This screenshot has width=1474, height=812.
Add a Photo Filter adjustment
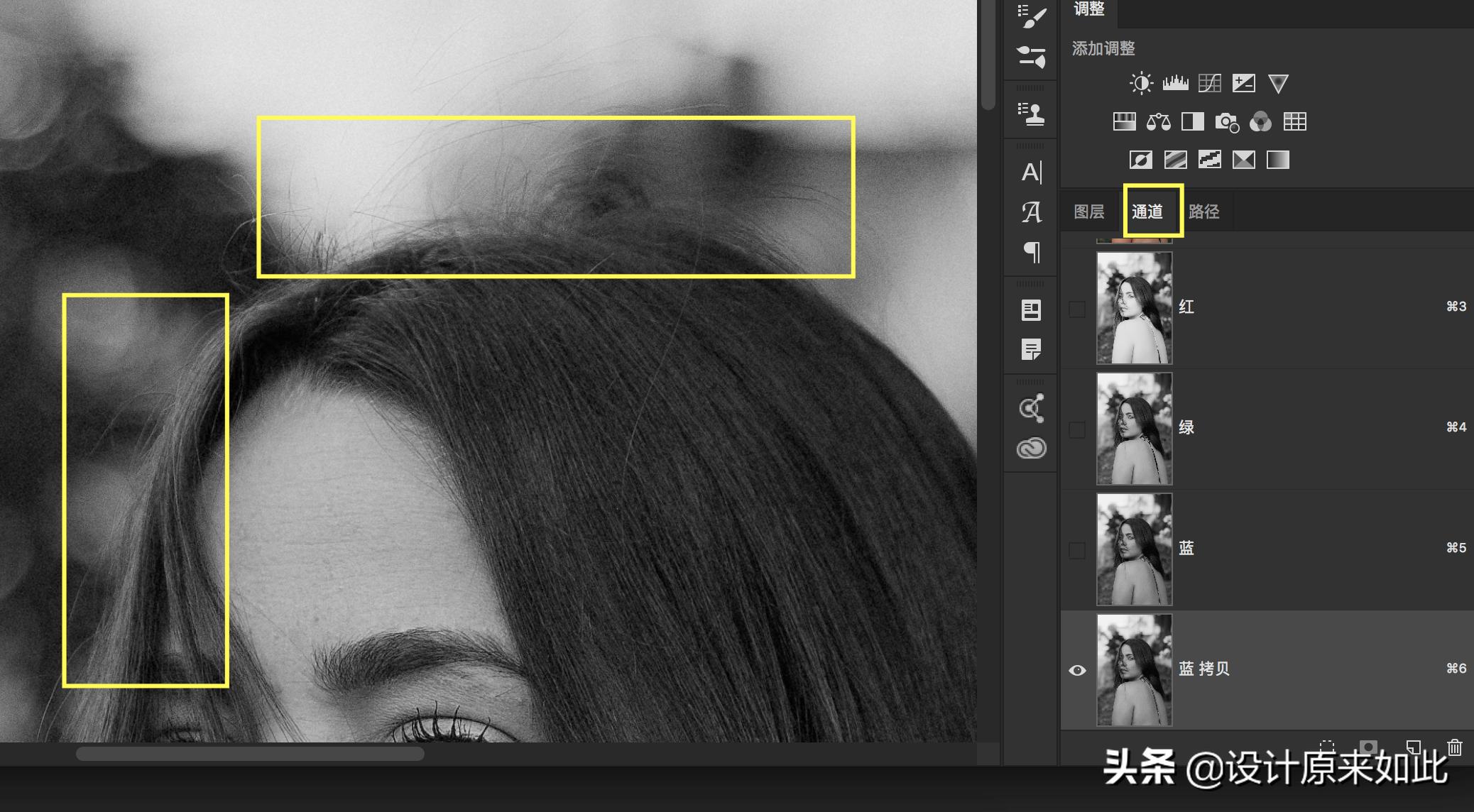pos(1226,122)
